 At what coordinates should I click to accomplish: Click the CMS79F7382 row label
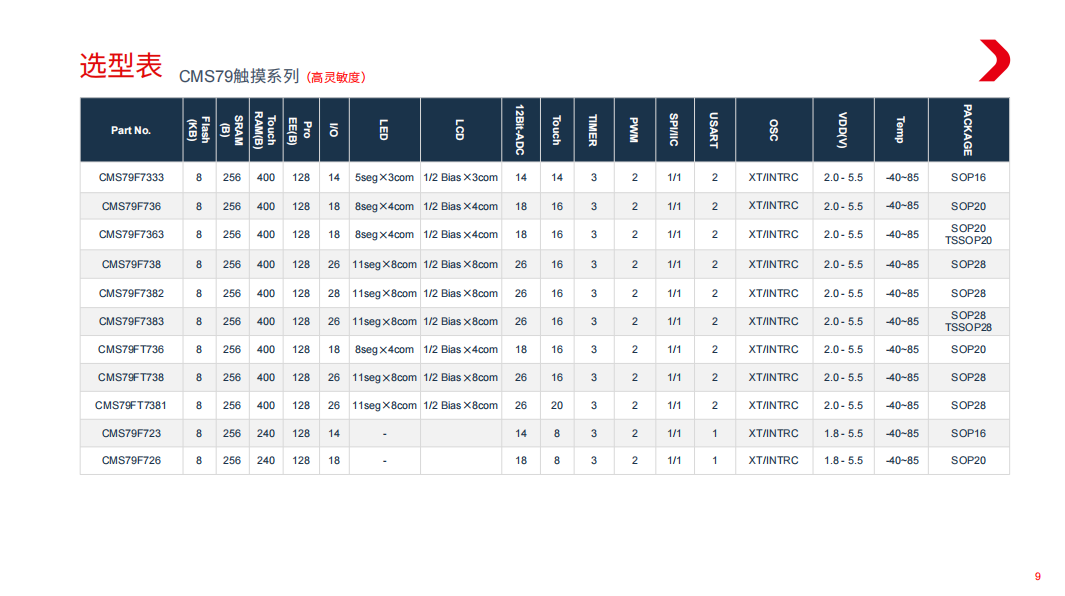[x=131, y=293]
